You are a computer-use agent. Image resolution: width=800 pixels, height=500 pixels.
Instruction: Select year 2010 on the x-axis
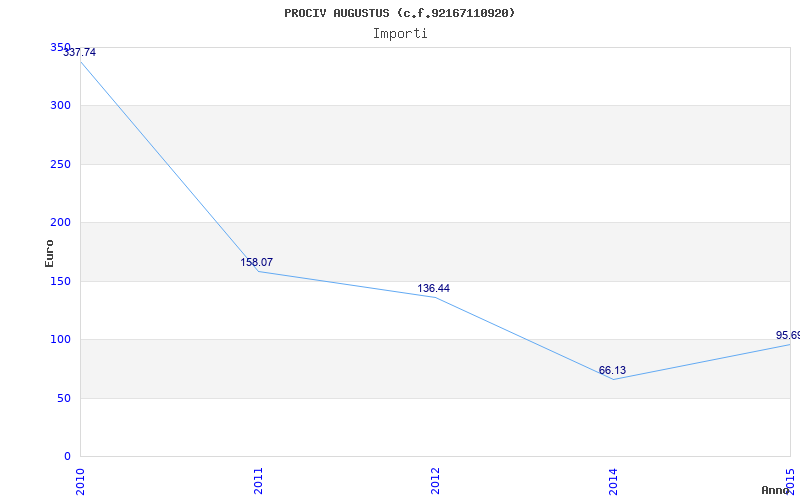click(81, 479)
